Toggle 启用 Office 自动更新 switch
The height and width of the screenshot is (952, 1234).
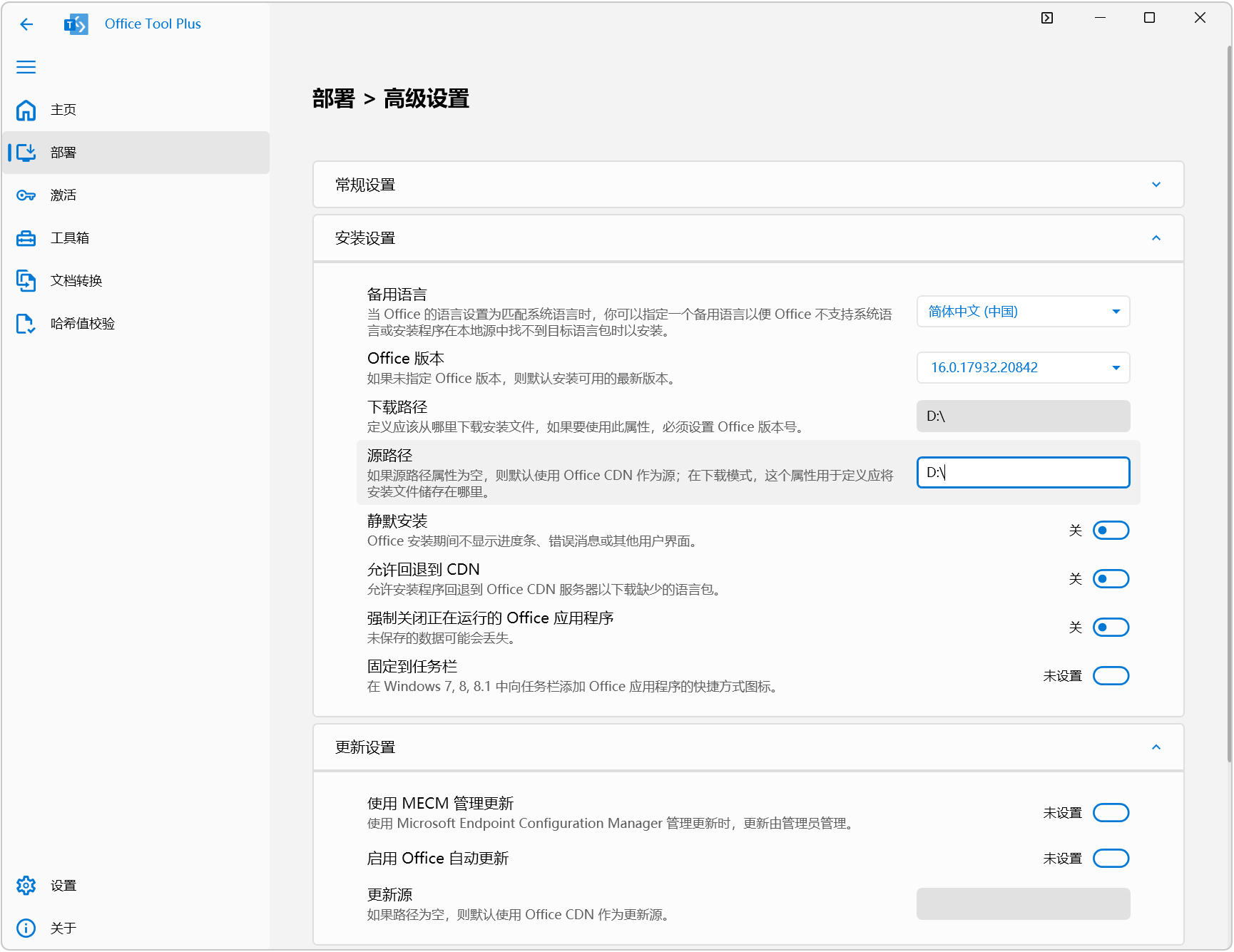click(1111, 859)
